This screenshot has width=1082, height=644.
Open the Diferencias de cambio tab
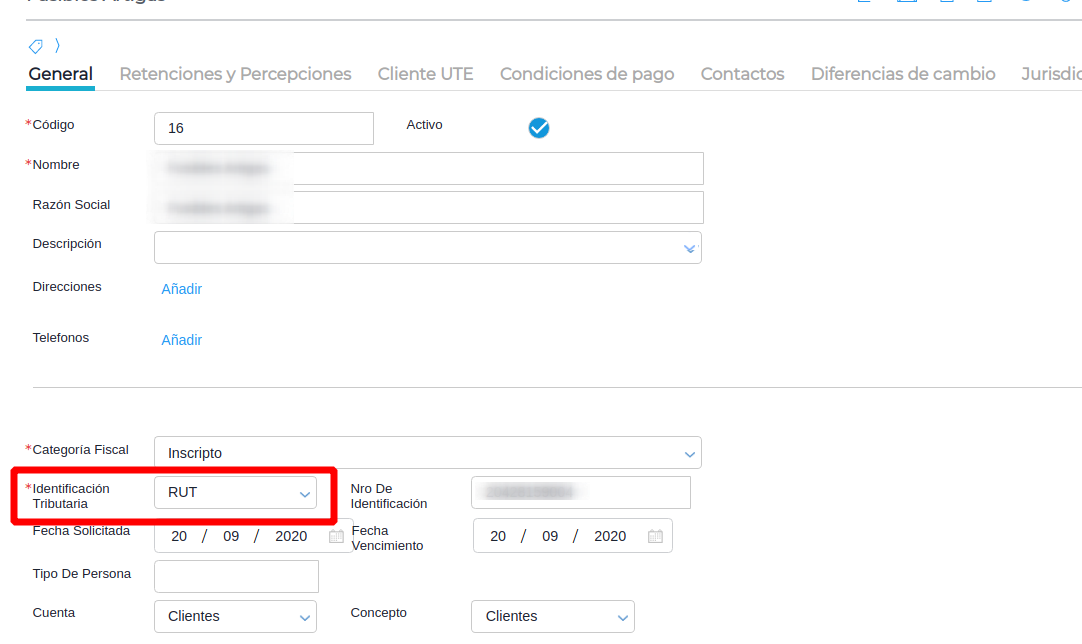(x=903, y=74)
